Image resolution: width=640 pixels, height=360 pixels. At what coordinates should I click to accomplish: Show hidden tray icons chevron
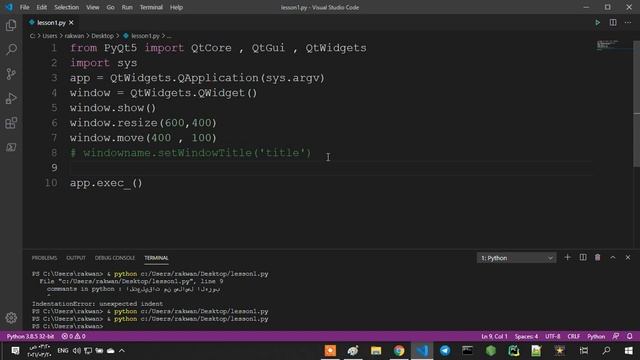coord(122,350)
